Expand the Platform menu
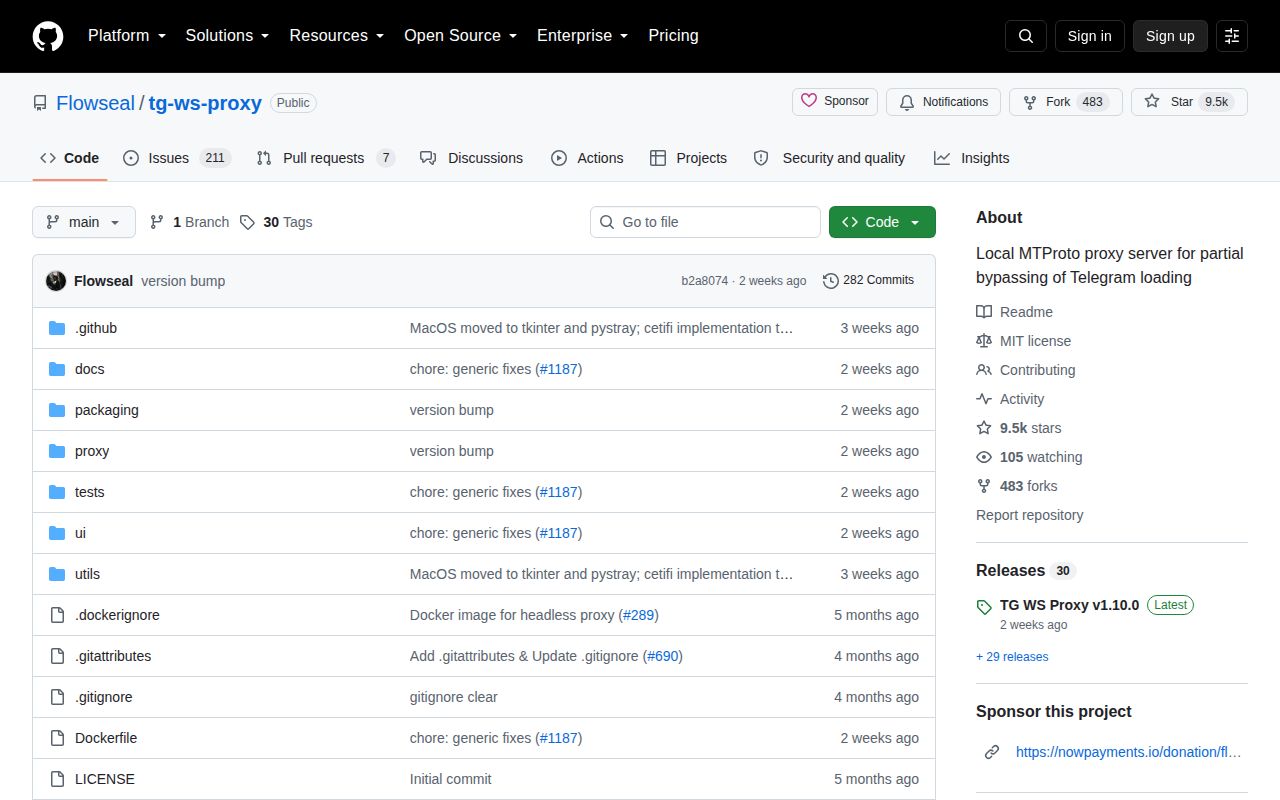This screenshot has width=1280, height=800. tap(127, 36)
